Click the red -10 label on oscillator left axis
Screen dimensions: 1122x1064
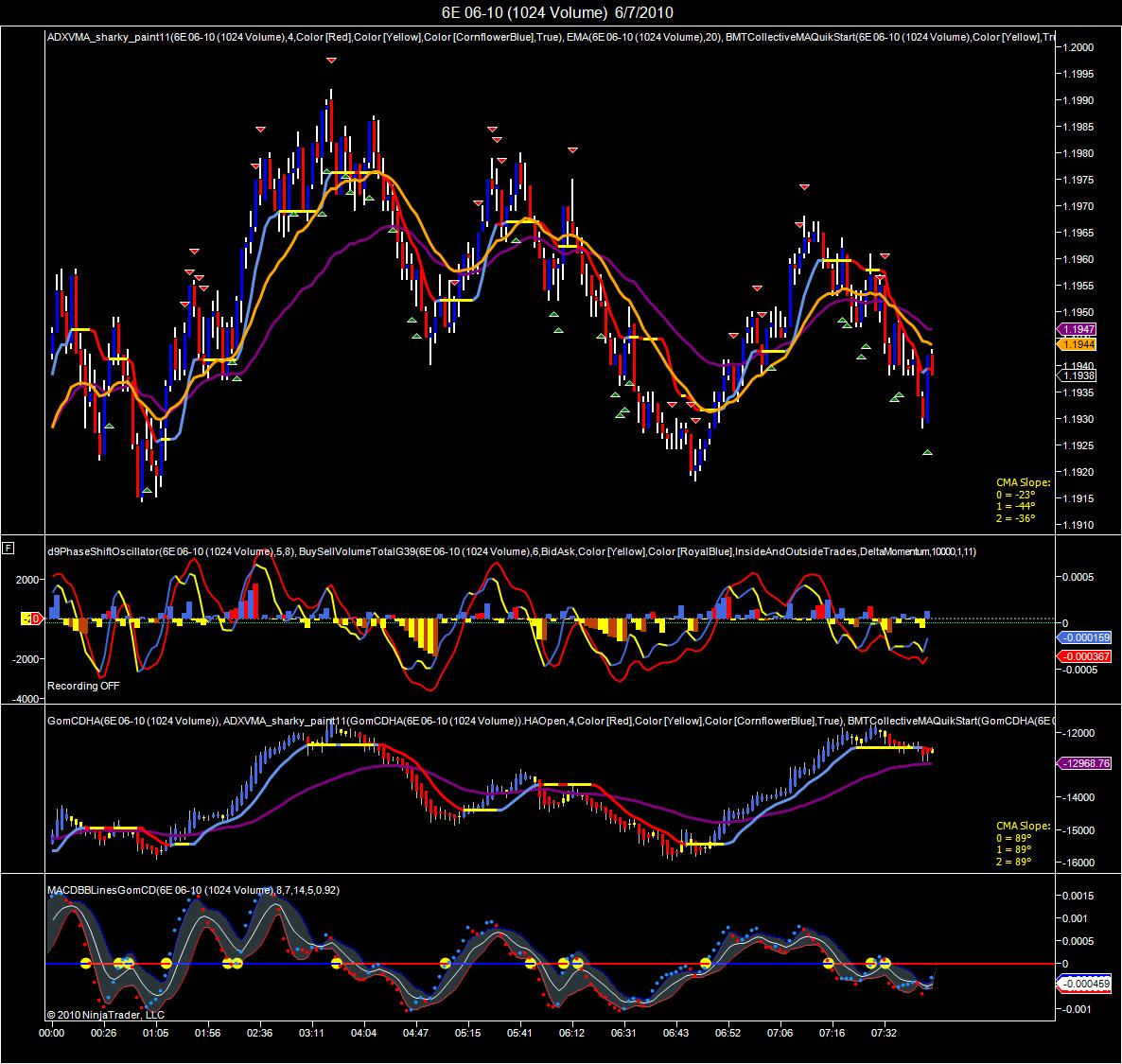(x=31, y=619)
